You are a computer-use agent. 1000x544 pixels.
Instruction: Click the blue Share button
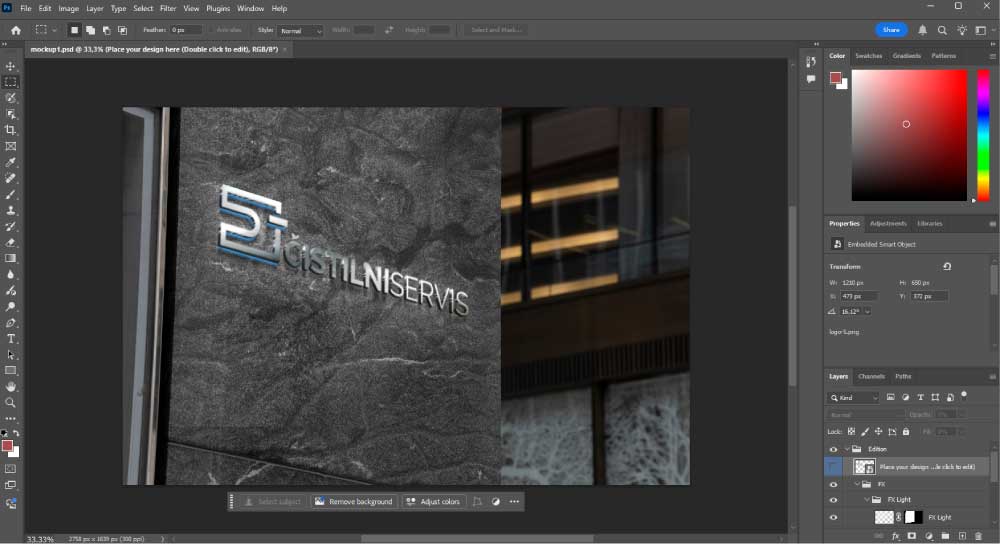(x=890, y=30)
